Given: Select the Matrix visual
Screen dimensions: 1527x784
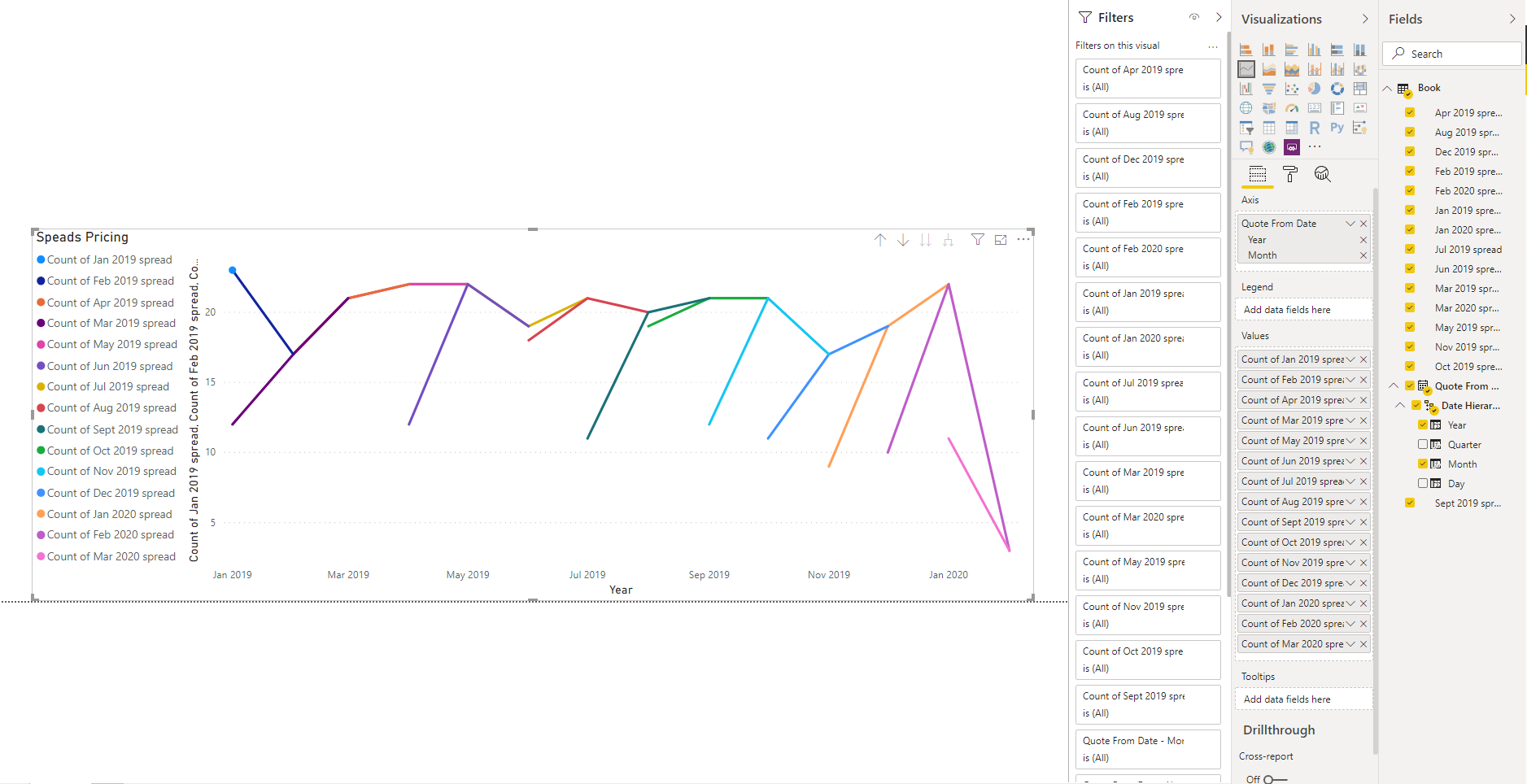Looking at the screenshot, I should [x=1291, y=128].
